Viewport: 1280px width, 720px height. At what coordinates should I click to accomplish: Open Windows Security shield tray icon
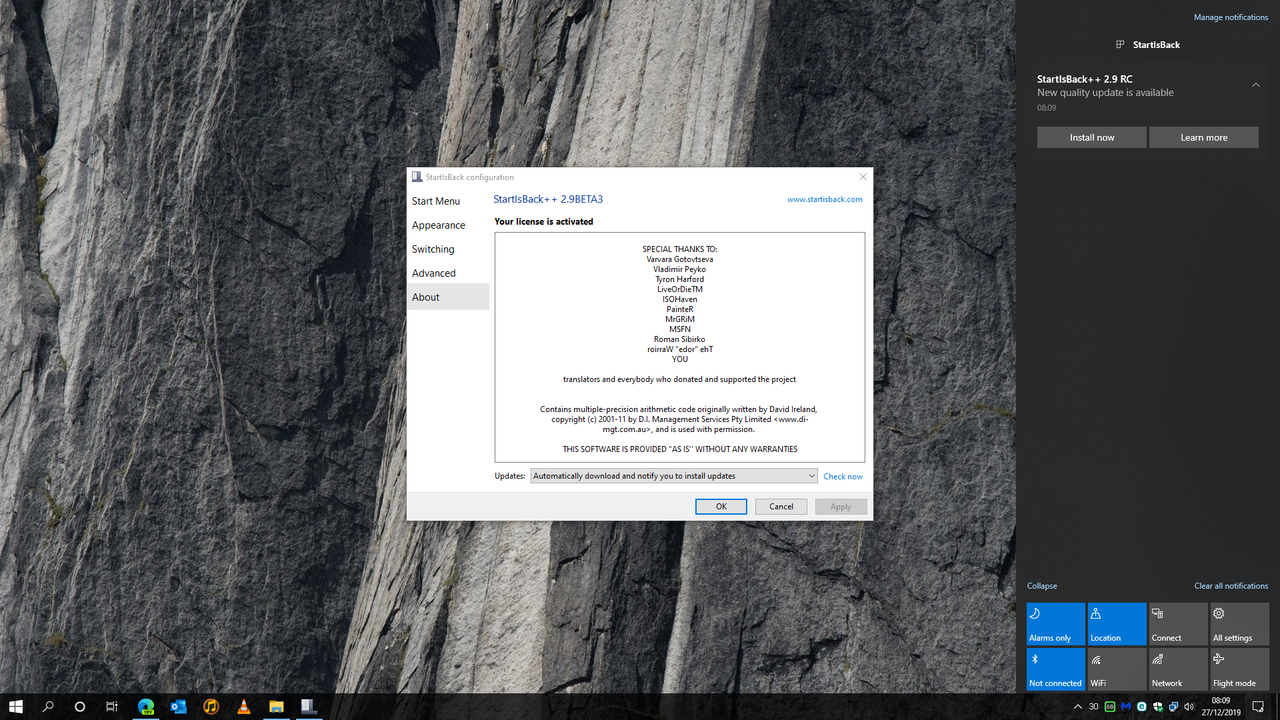pyautogui.click(x=1157, y=706)
